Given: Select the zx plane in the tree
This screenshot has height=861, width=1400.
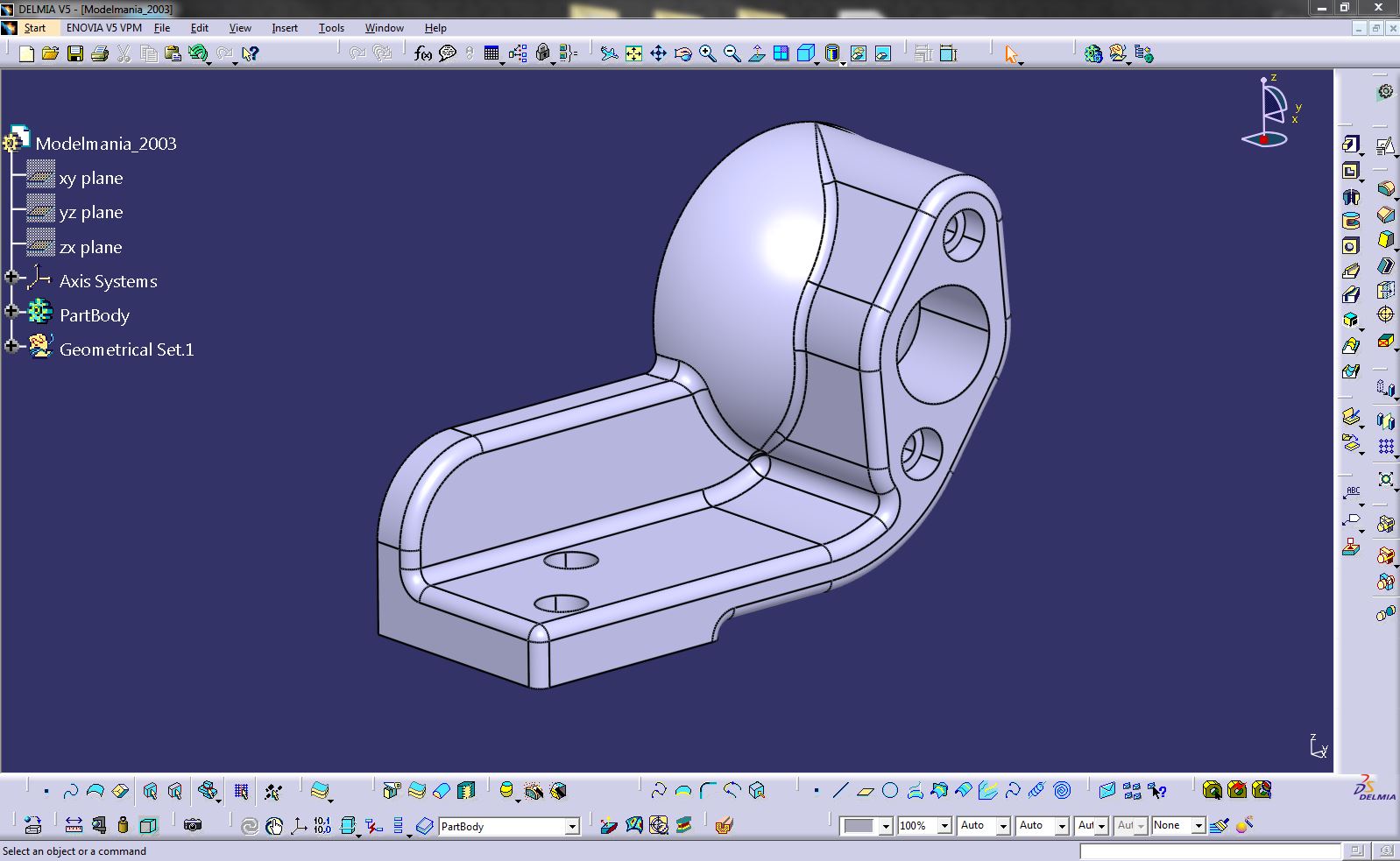Looking at the screenshot, I should point(91,247).
